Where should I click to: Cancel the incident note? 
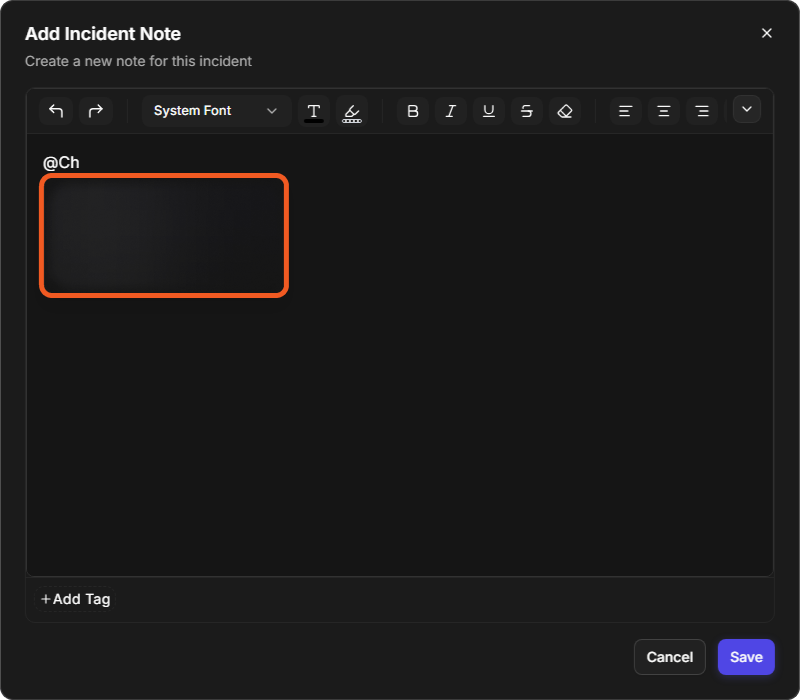pos(669,657)
